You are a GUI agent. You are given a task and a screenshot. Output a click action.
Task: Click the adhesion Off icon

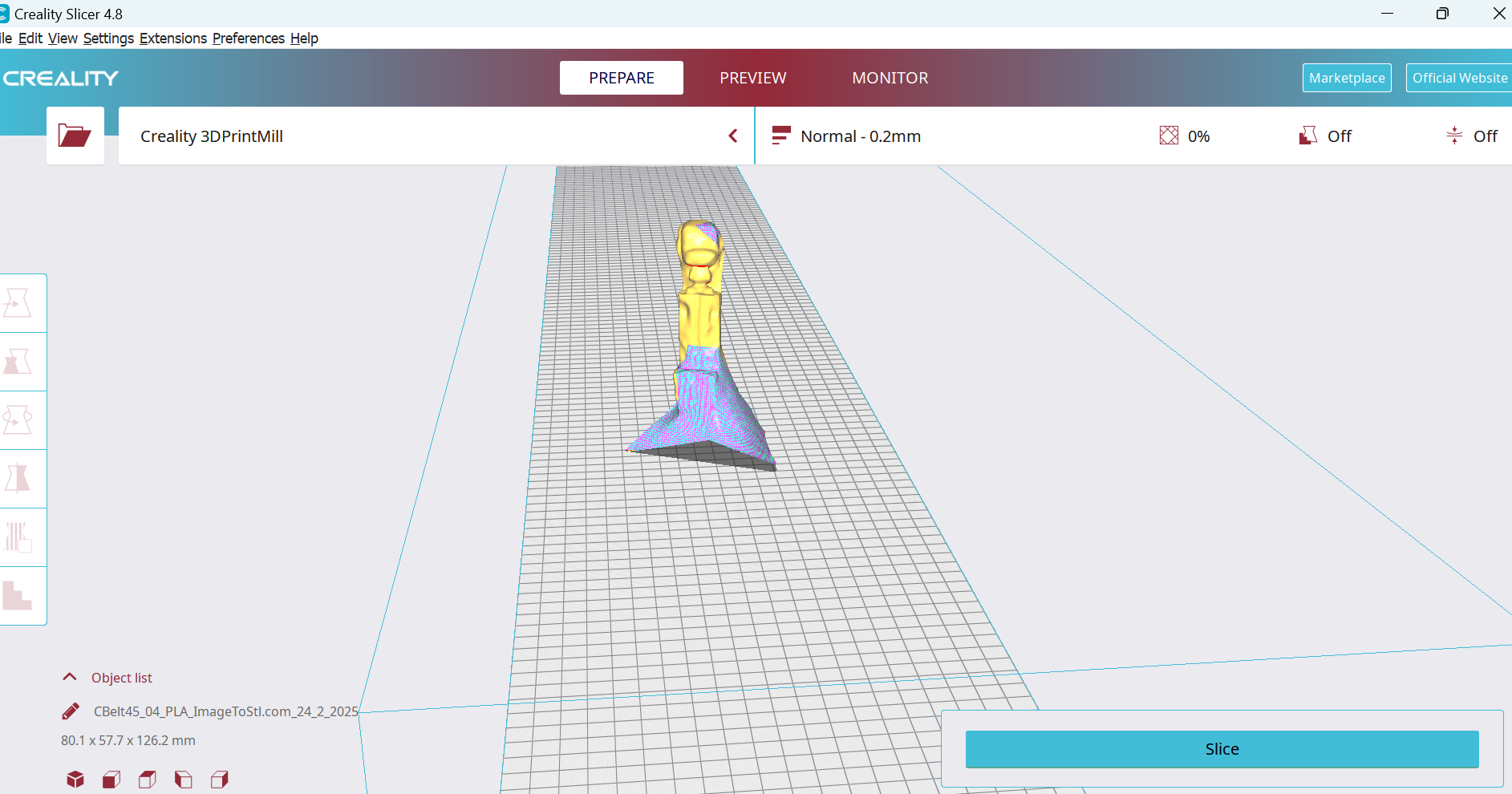click(x=1454, y=136)
